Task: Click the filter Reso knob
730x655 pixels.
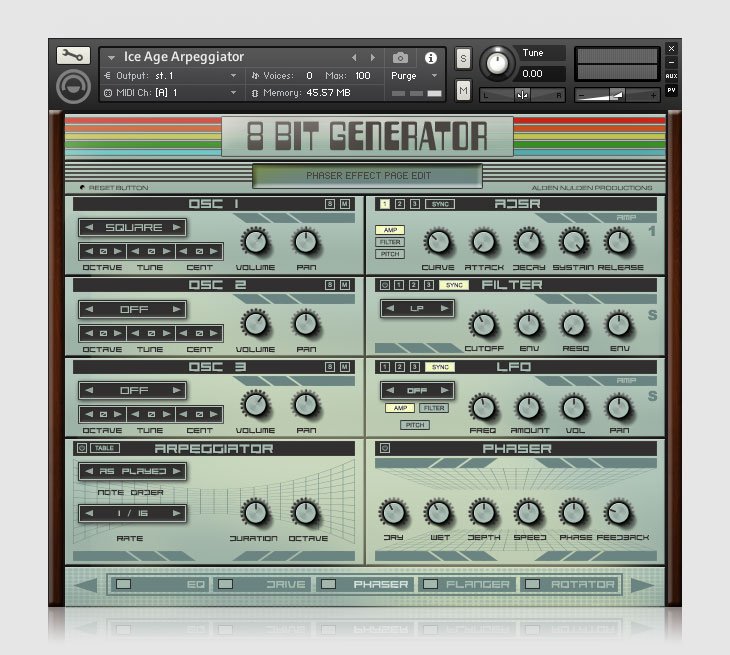Action: point(574,324)
